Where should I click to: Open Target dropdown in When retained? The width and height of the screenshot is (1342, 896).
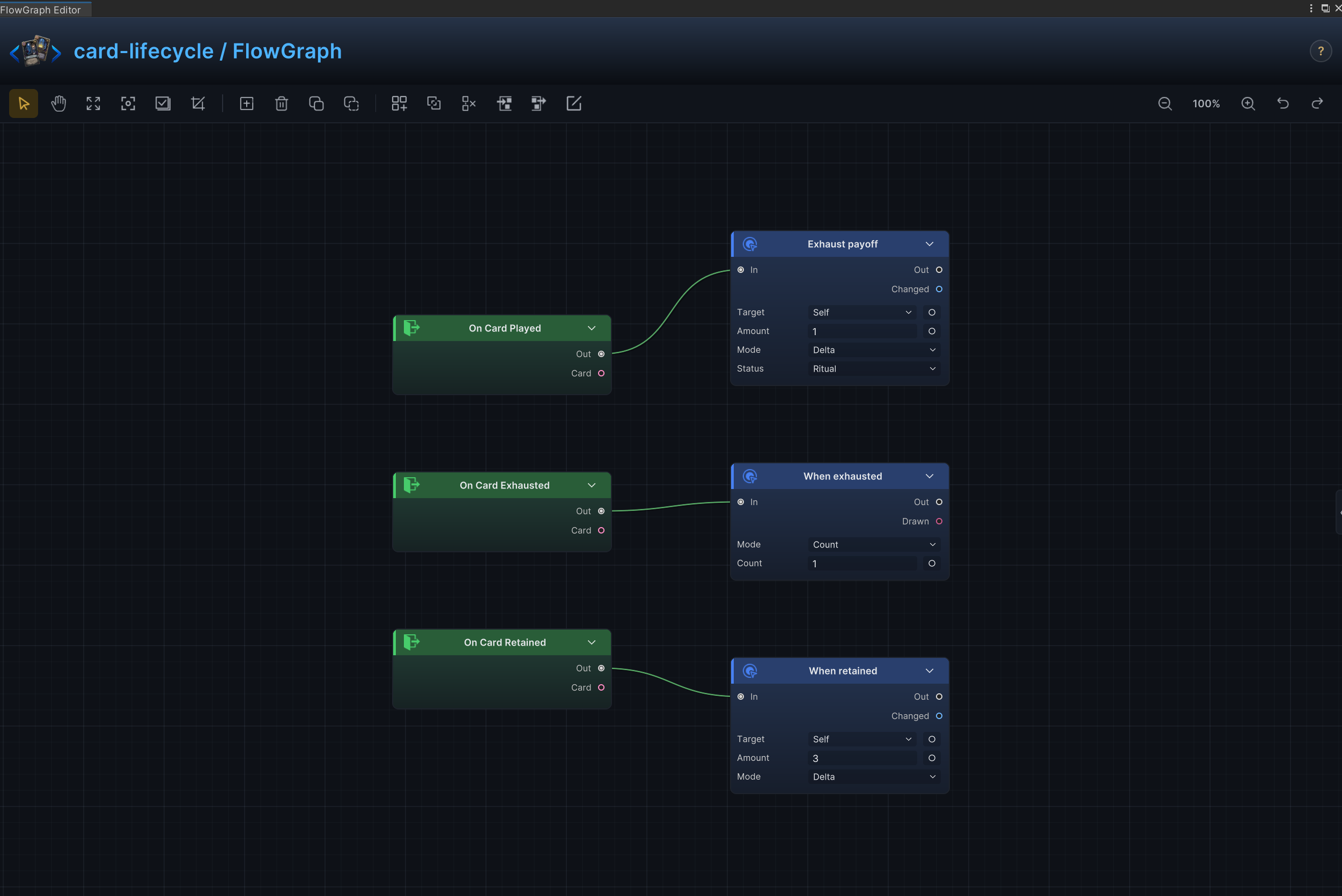862,739
